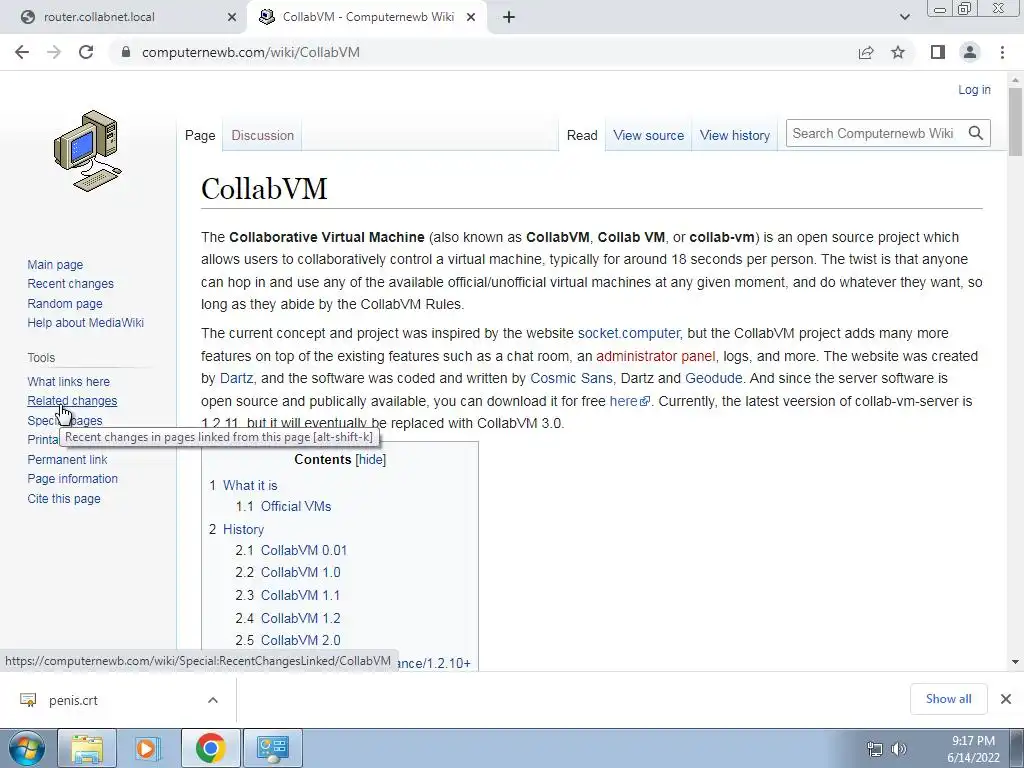Close the router.collabnet.local tab
Viewport: 1024px width, 768px height.
232,17
